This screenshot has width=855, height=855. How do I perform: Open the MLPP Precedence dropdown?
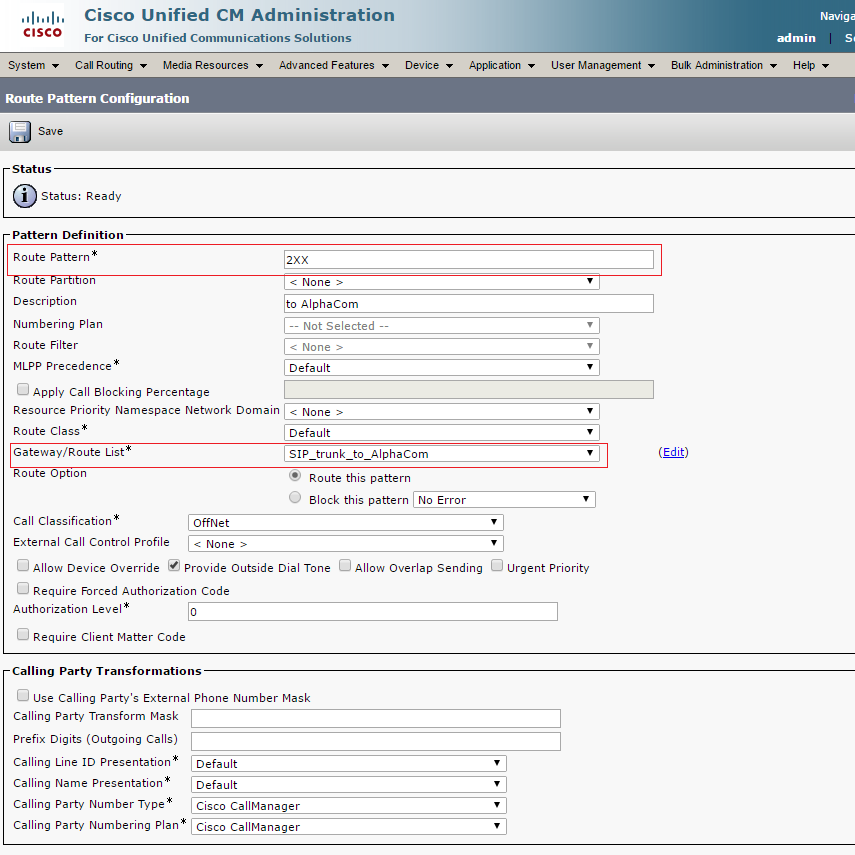(441, 367)
